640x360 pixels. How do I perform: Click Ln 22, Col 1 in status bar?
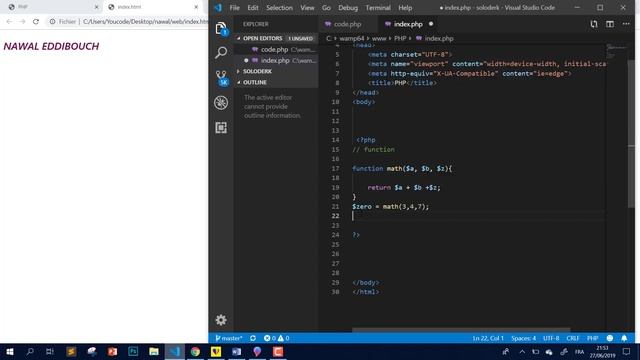coord(488,338)
